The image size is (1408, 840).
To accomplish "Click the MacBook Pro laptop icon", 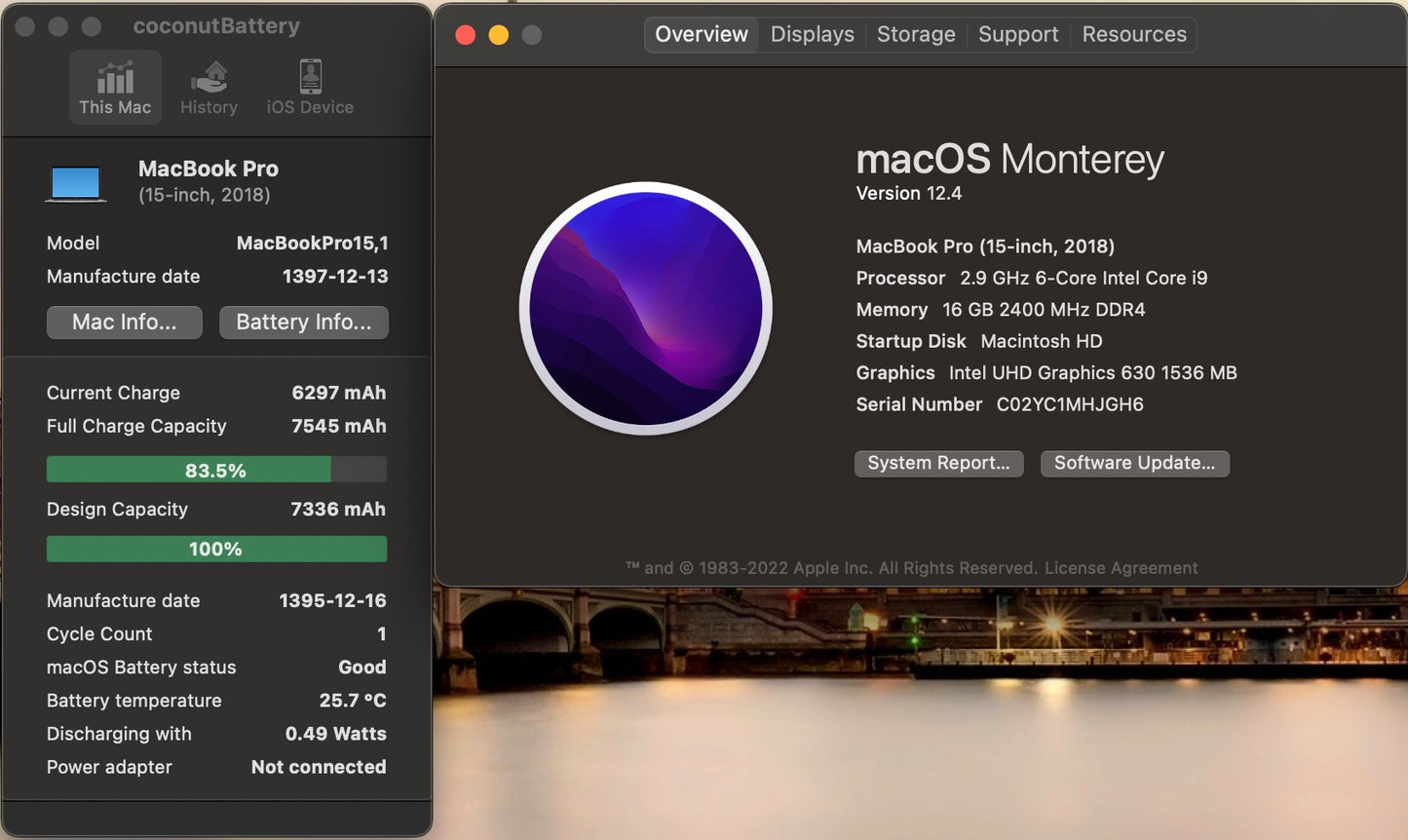I will click(x=75, y=181).
